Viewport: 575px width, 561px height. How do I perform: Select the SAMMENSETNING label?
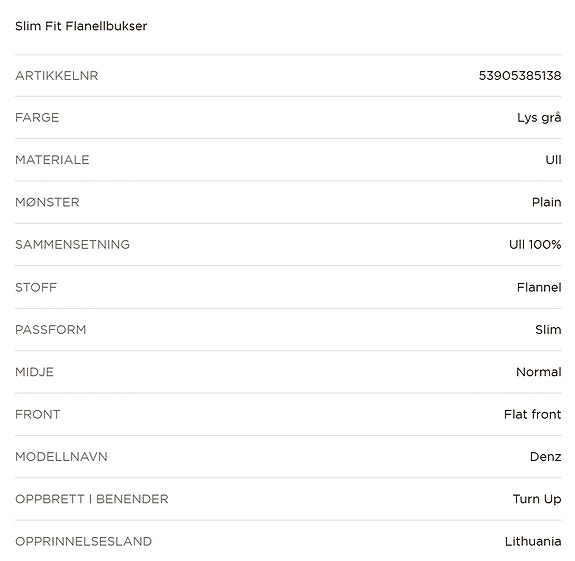coord(73,245)
